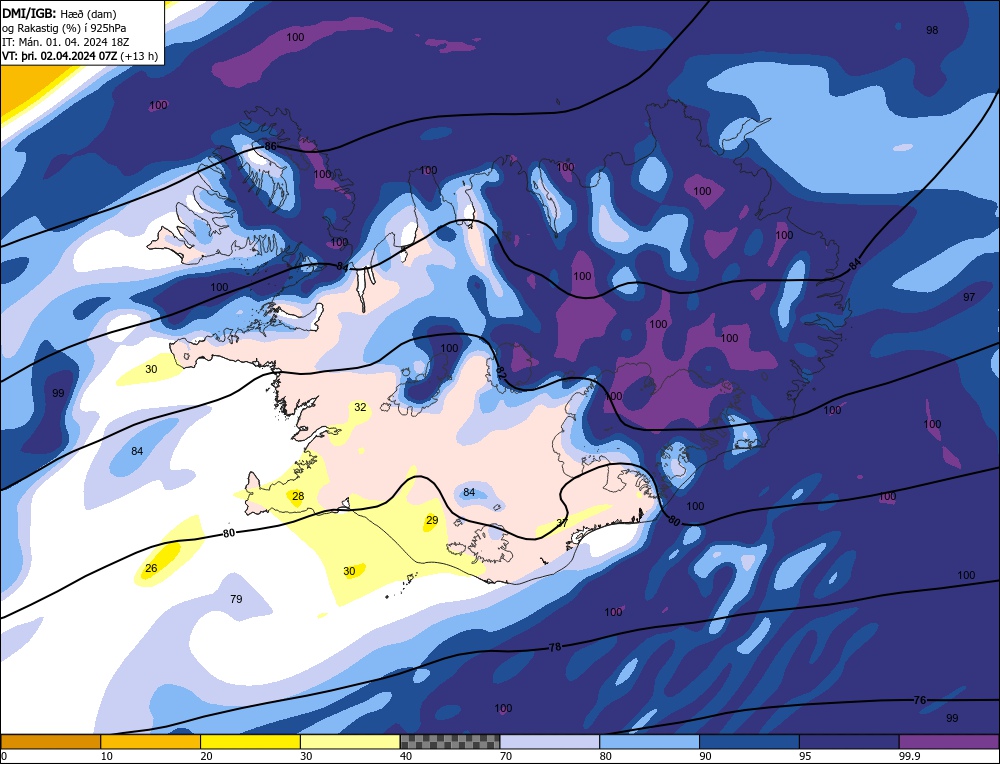1000x764 pixels.
Task: Click the 30–40 pale yellow legend swatch
Action: [350, 742]
